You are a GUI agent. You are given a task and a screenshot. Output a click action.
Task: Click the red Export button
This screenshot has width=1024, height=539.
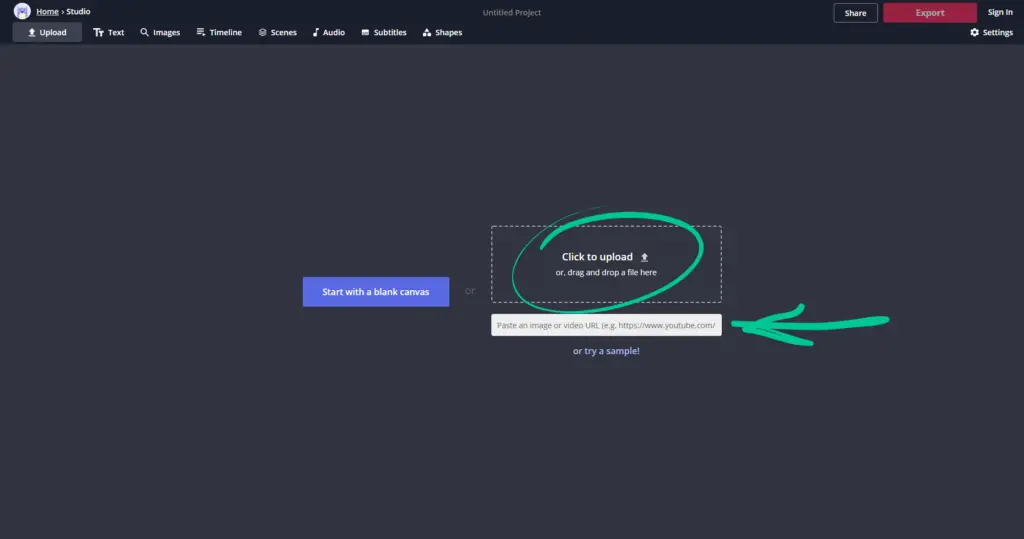tap(929, 13)
